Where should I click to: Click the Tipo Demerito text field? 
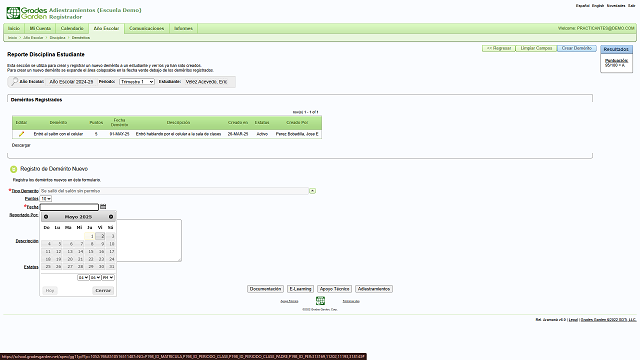[174, 191]
